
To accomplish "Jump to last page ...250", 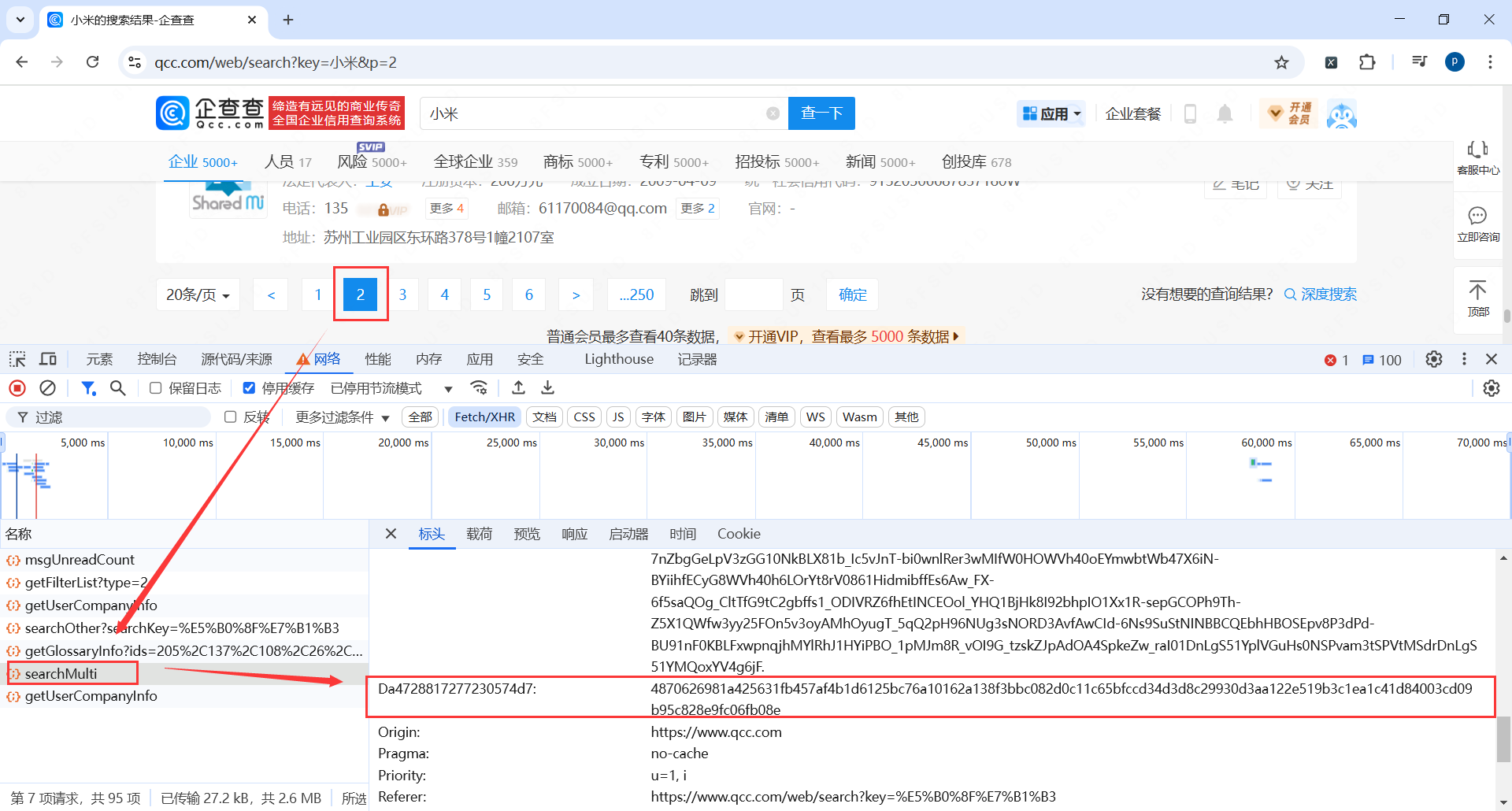I will 636,294.
